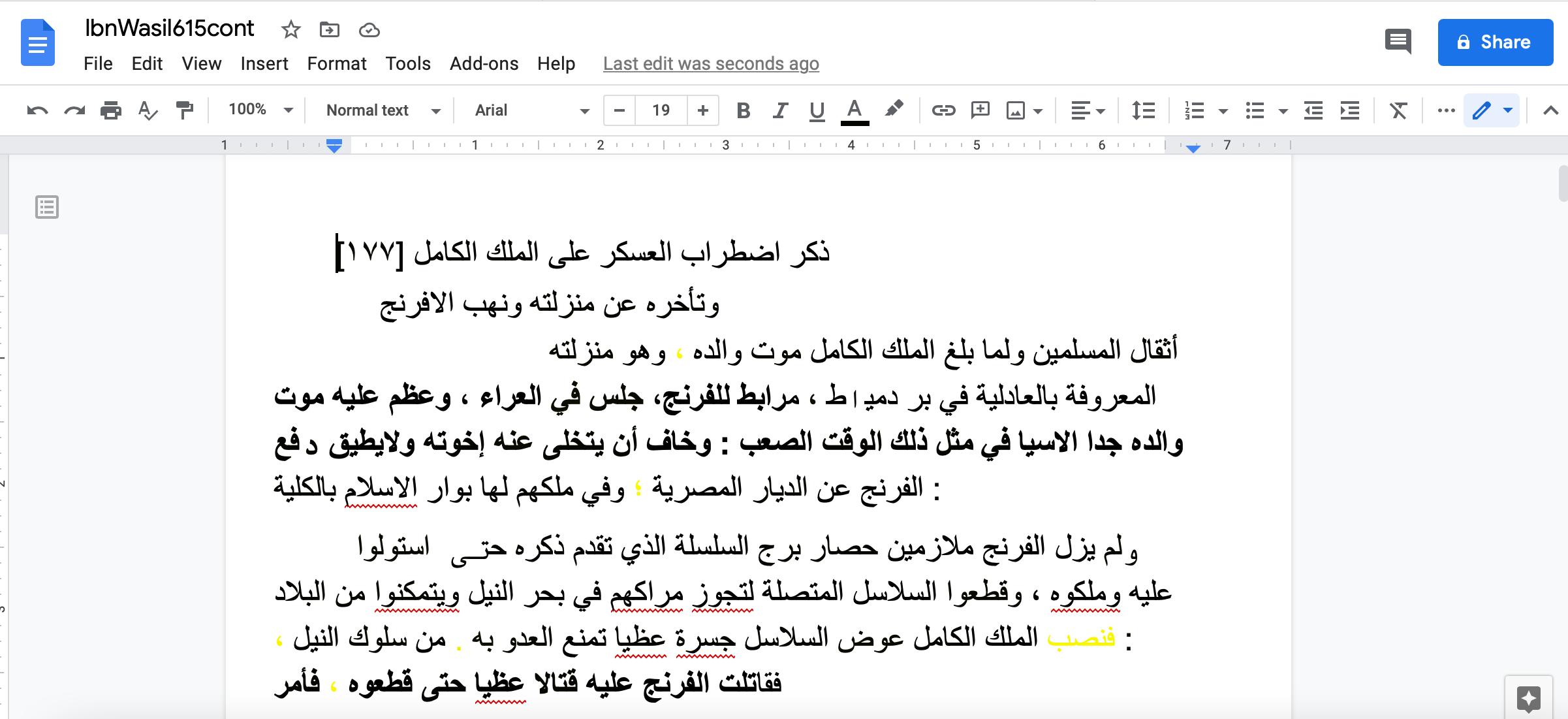Click the Undo arrow icon
Viewport: 1568px width, 719px height.
pyautogui.click(x=37, y=110)
